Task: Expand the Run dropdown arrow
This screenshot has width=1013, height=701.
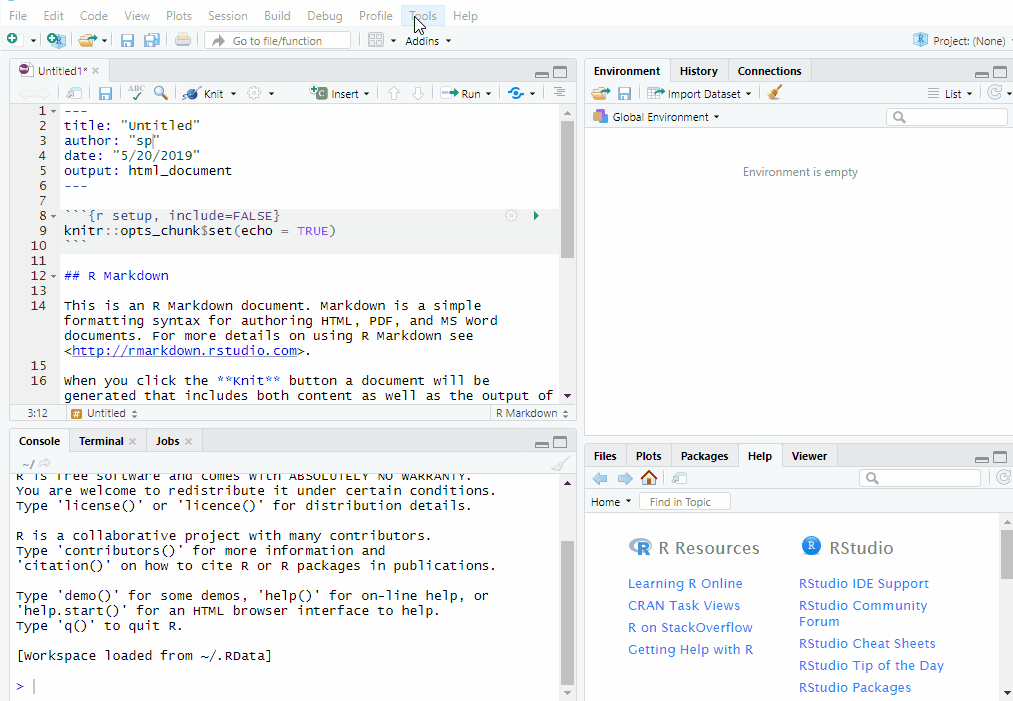Action: (x=488, y=94)
